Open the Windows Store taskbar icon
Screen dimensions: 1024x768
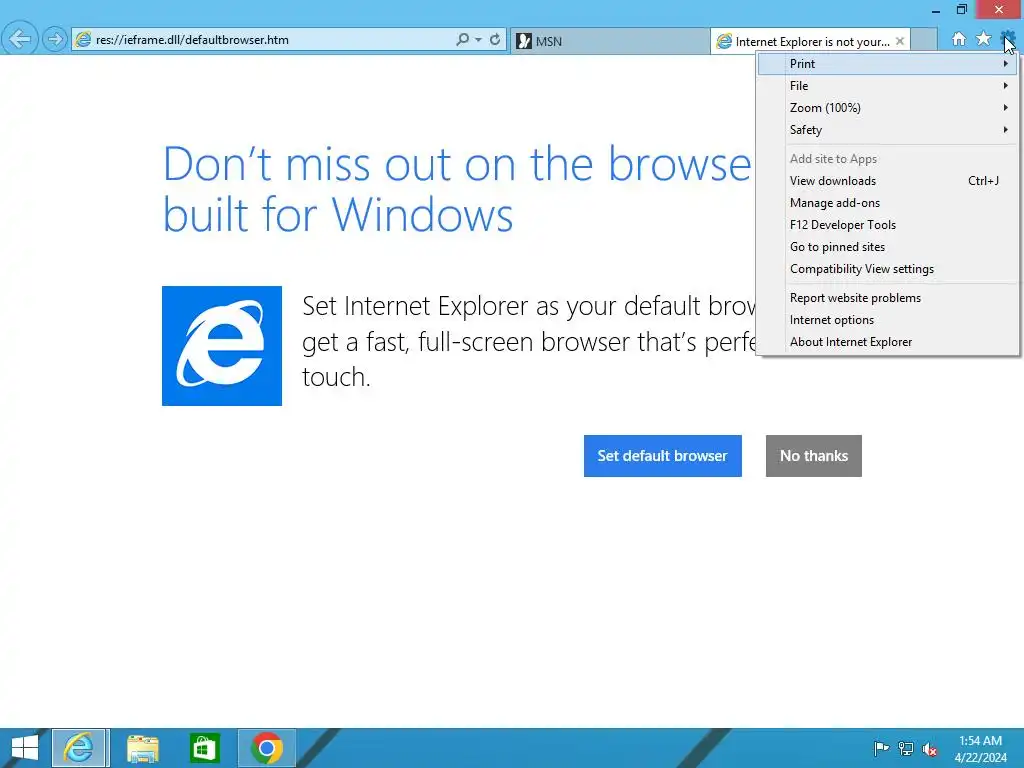(204, 748)
